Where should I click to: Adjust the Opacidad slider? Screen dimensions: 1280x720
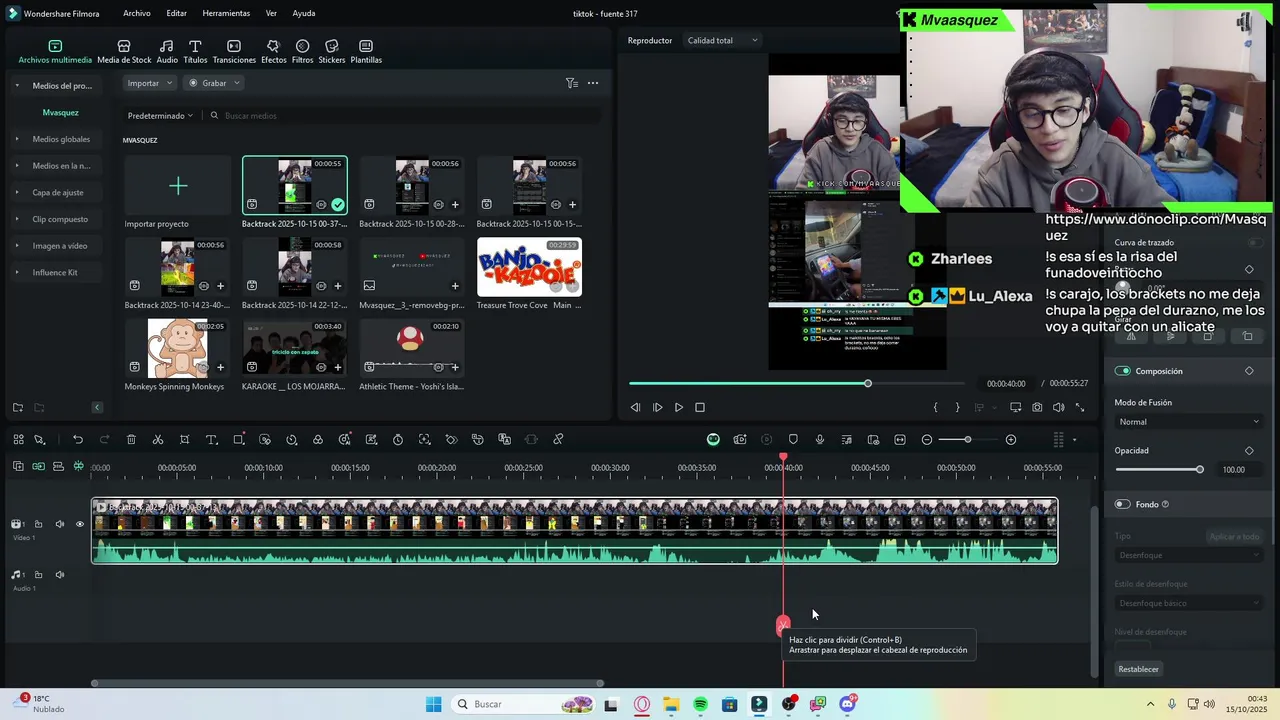[x=1160, y=470]
